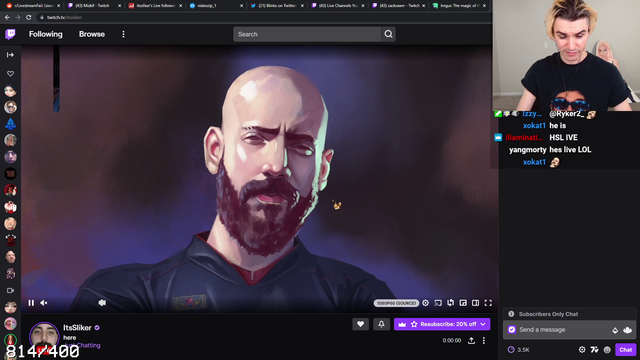Expand the Resubscribe dropdown chevron
Image resolution: width=640 pixels, height=360 pixels.
pos(483,324)
